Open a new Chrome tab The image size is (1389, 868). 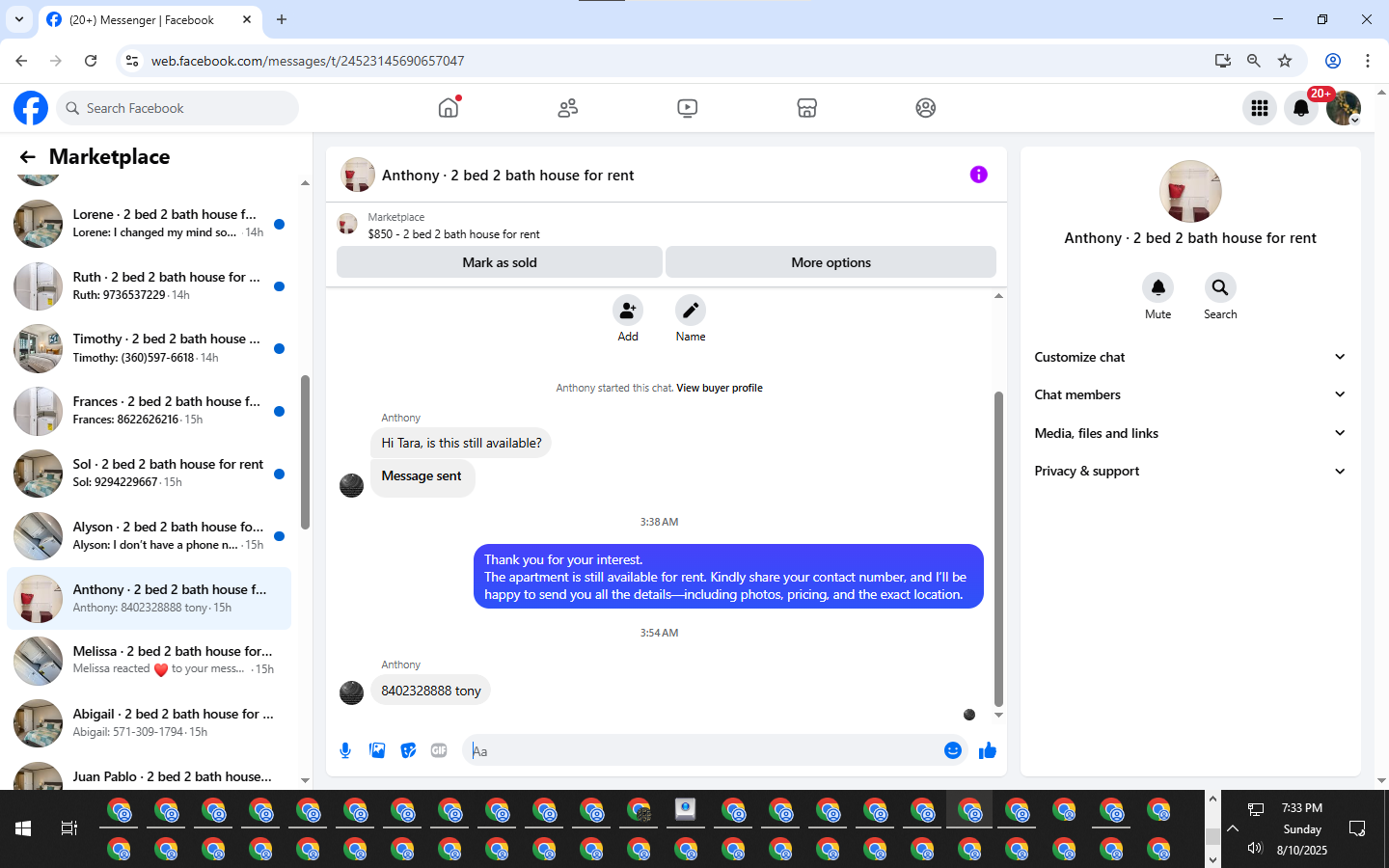282,19
